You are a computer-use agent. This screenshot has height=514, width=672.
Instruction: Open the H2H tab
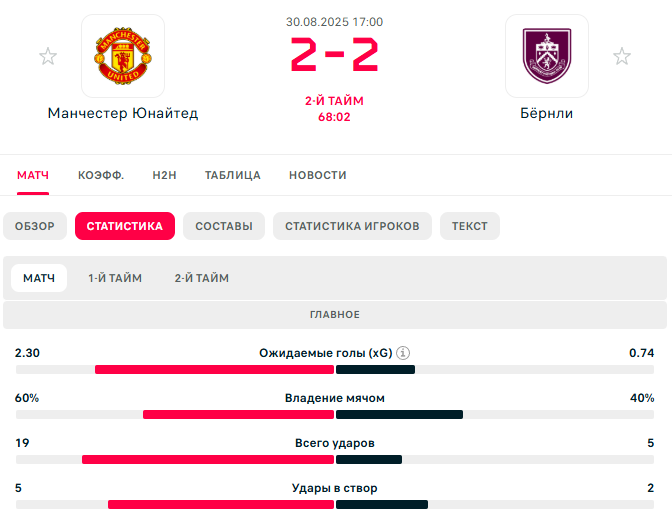click(x=165, y=175)
